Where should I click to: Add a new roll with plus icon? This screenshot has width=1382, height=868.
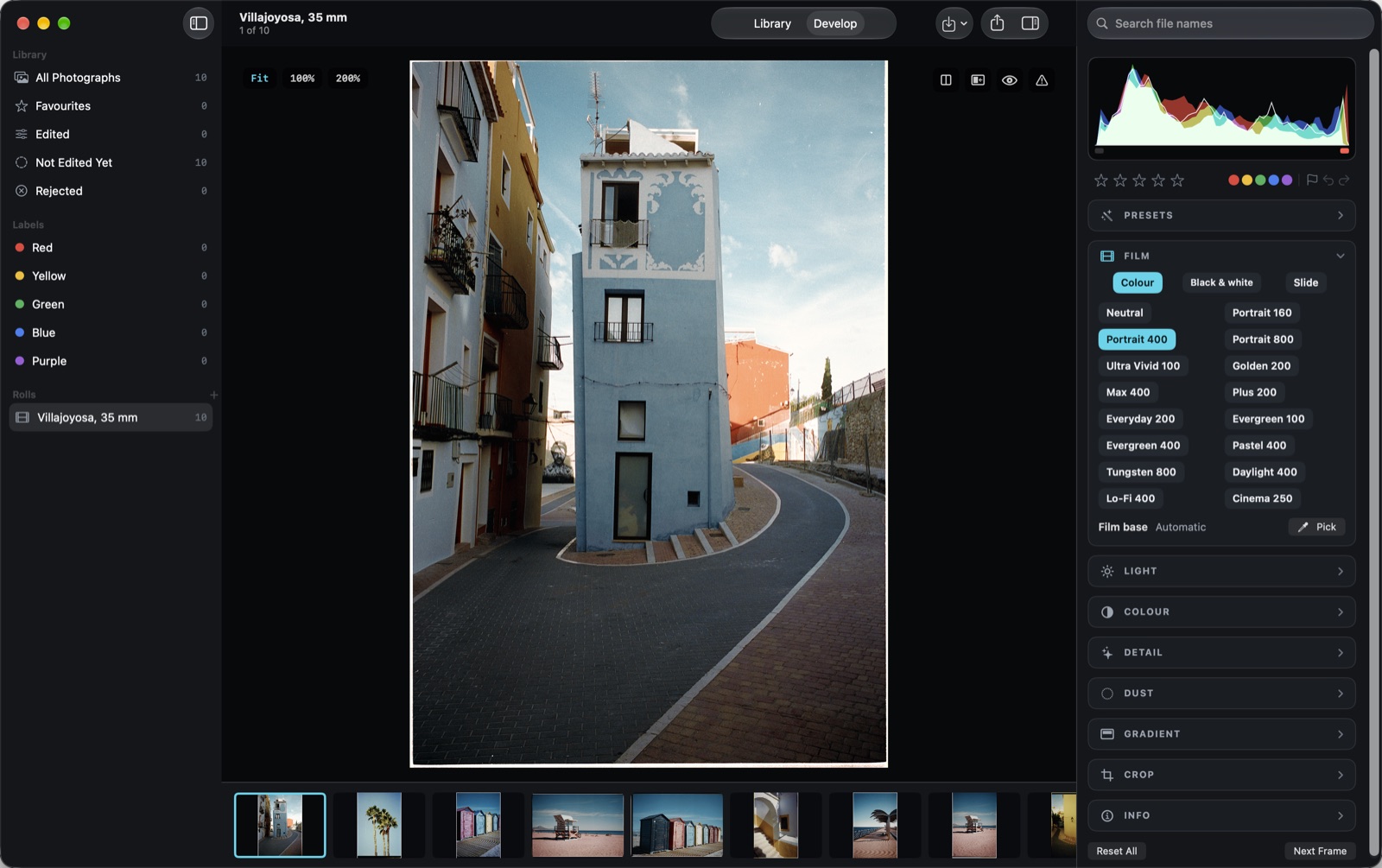[x=213, y=395]
